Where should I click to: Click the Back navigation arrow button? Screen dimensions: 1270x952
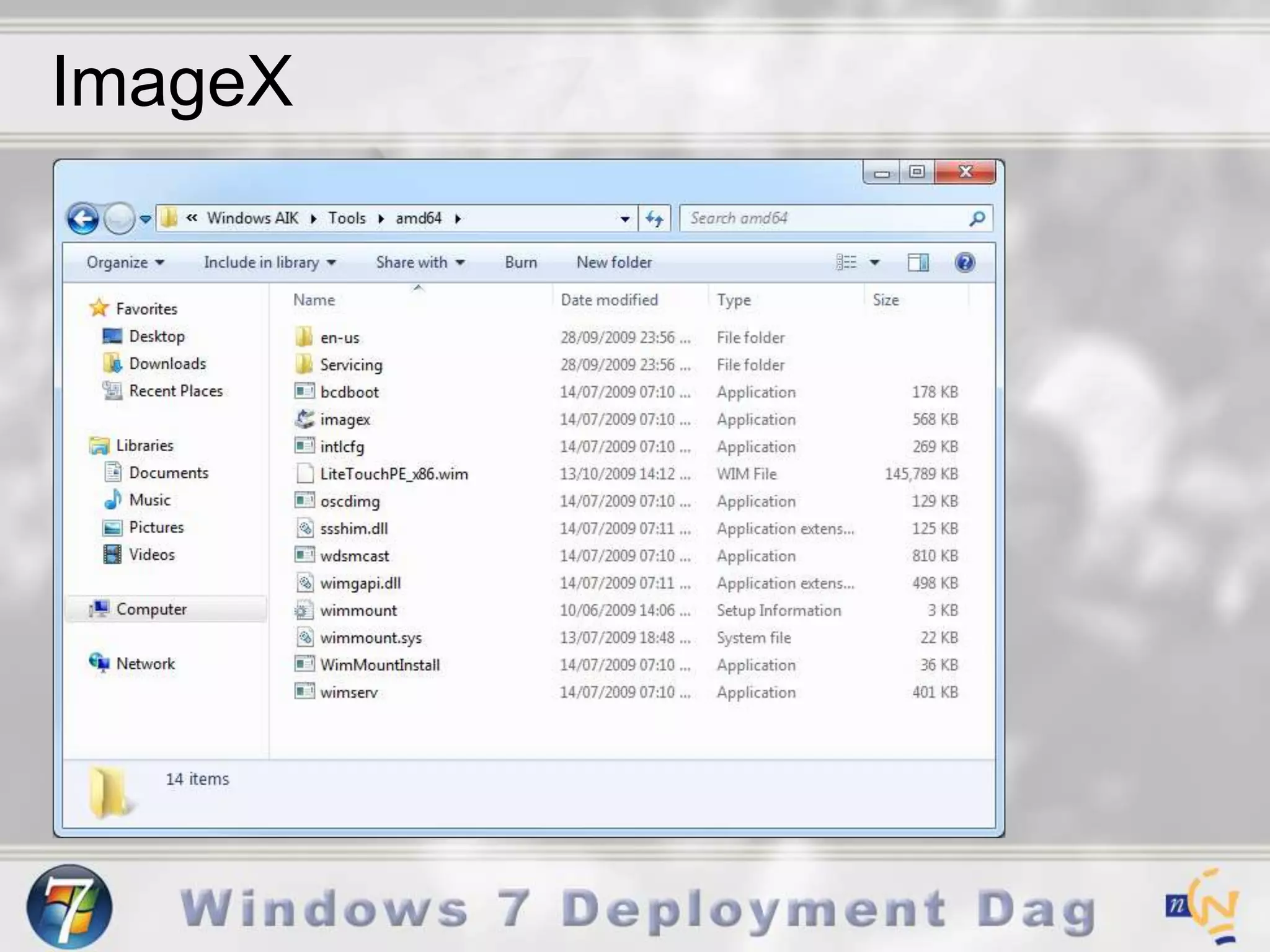click(82, 218)
